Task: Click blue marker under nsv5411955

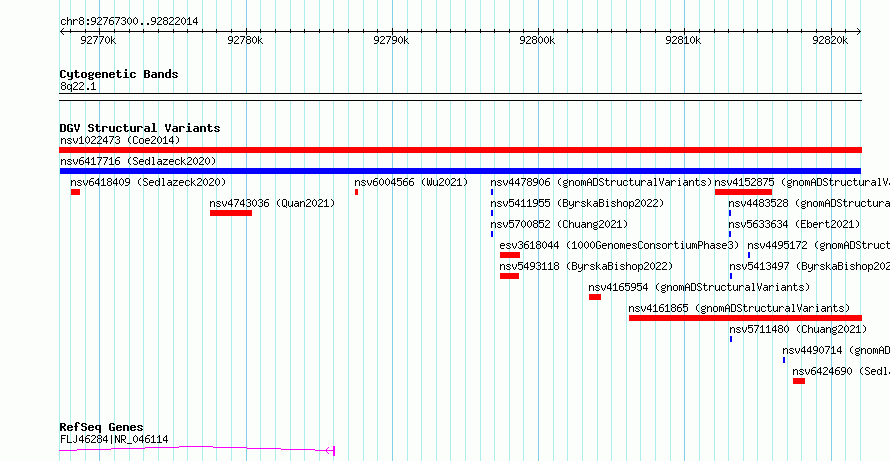Action: (x=492, y=213)
